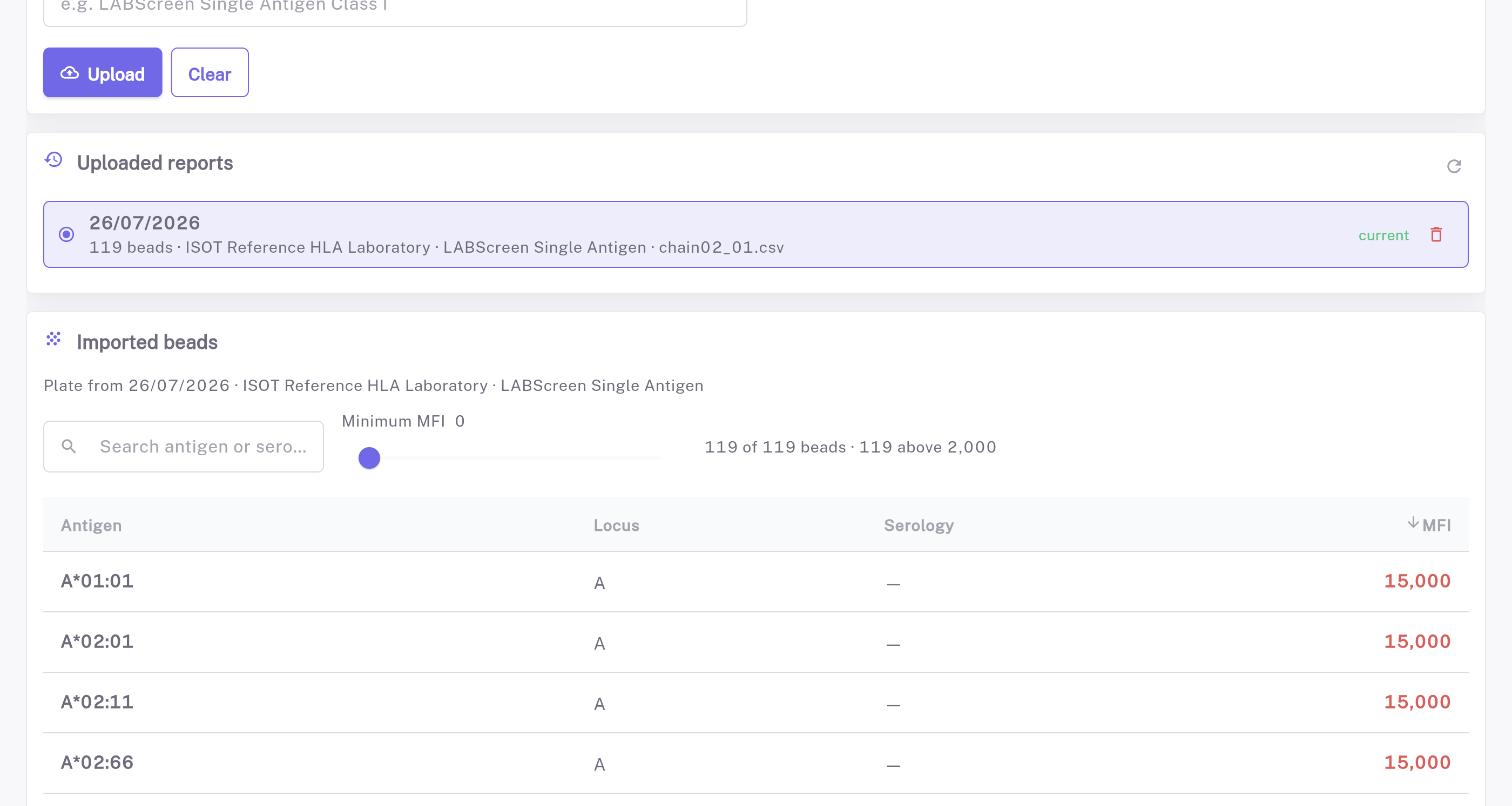Click the Imported beads grid icon
1512x806 pixels.
click(54, 340)
